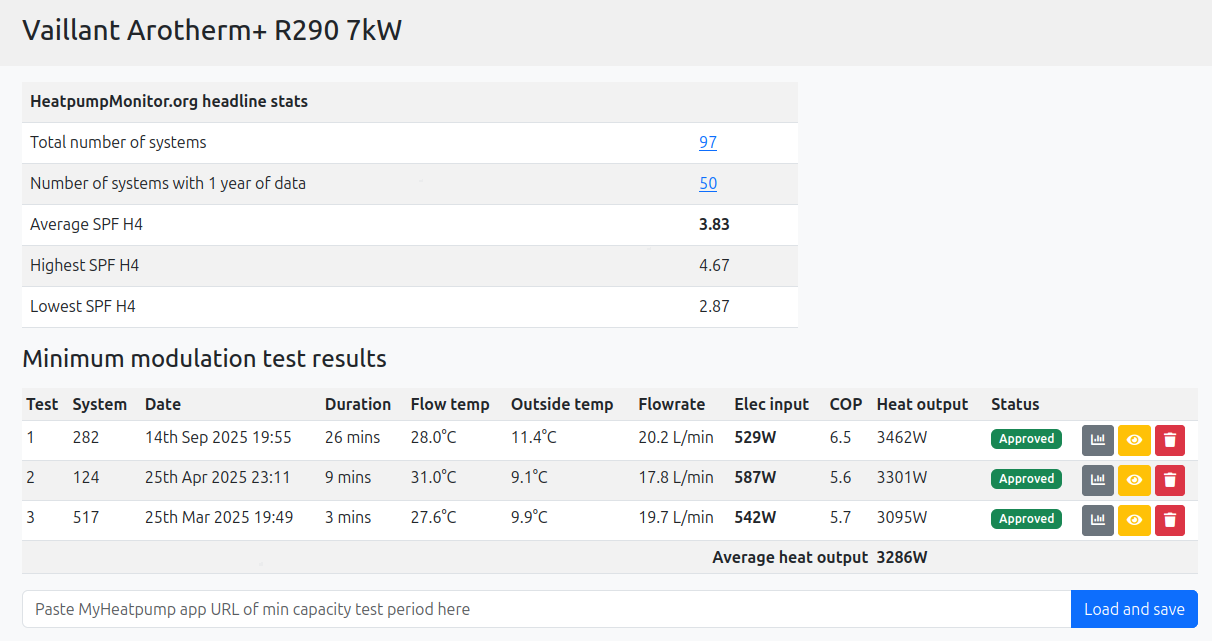Delete test 2 from system 124
The width and height of the screenshot is (1212, 641).
click(x=1169, y=480)
